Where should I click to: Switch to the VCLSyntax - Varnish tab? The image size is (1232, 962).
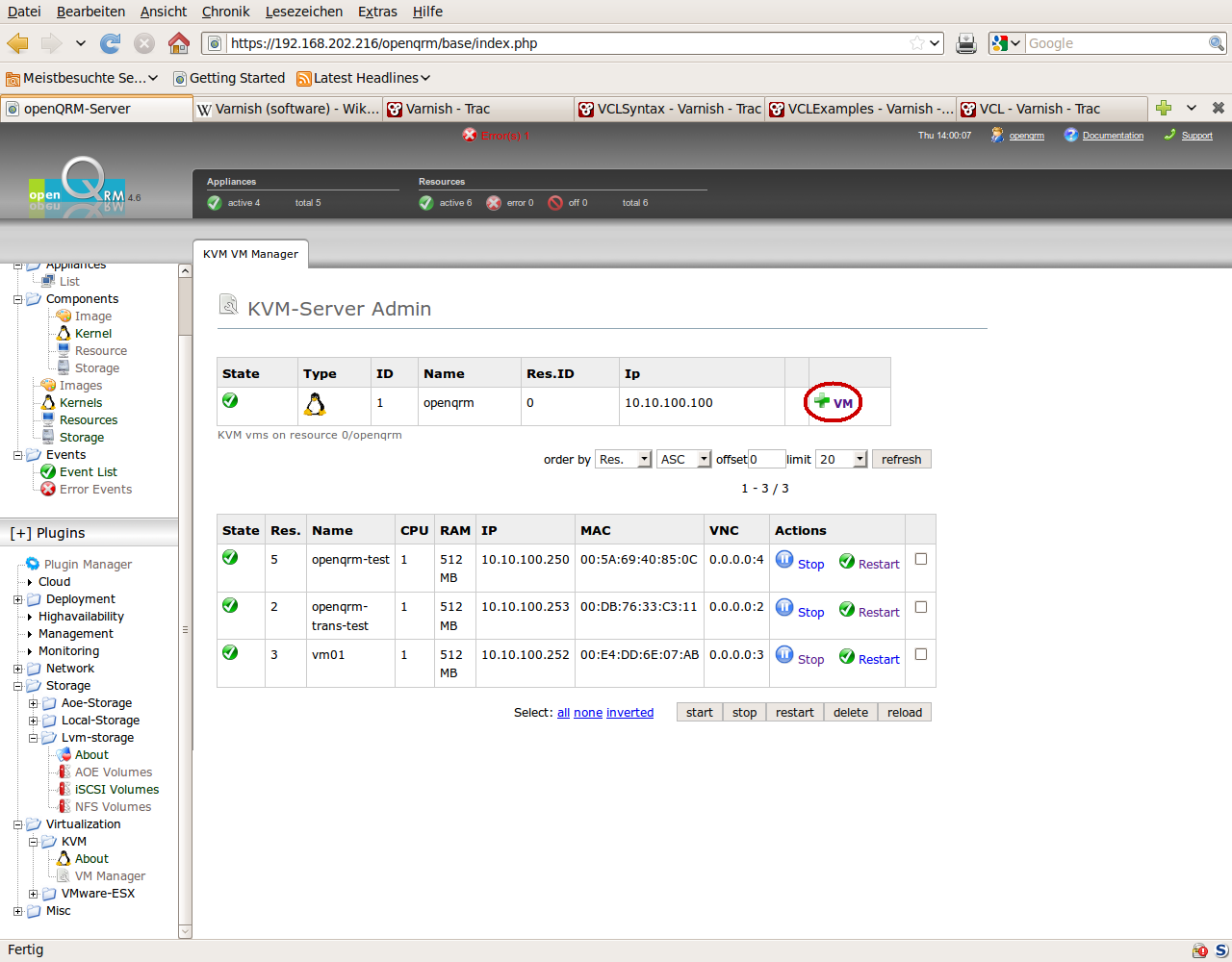click(670, 109)
